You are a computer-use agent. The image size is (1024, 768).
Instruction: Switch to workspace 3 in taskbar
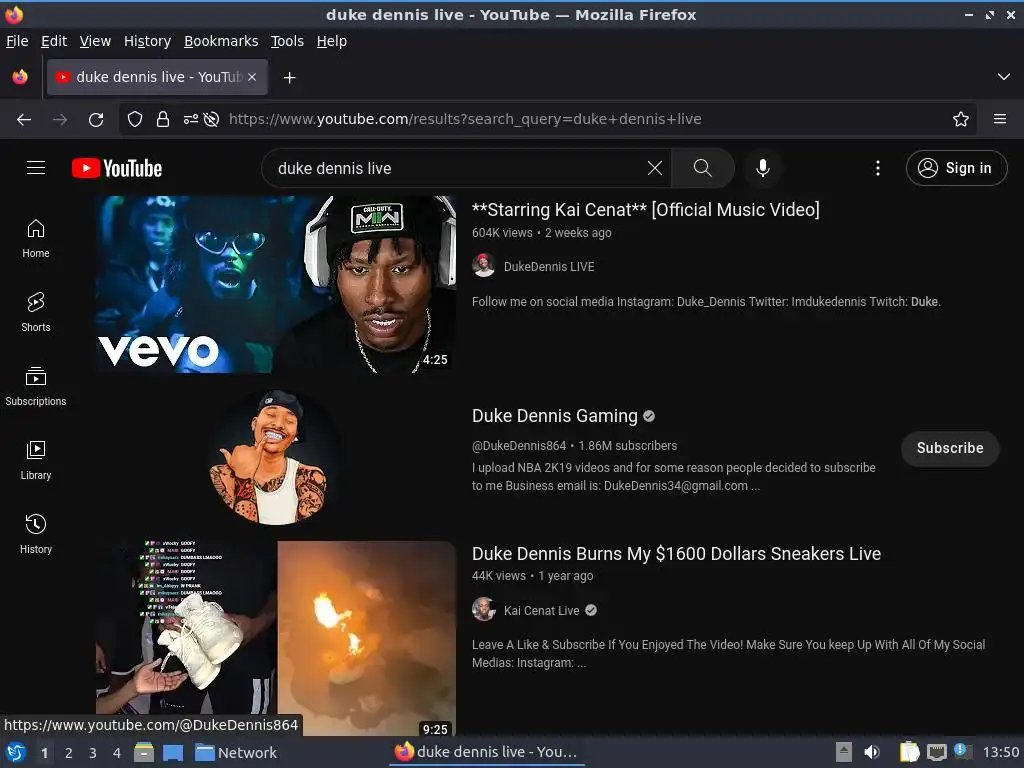93,753
